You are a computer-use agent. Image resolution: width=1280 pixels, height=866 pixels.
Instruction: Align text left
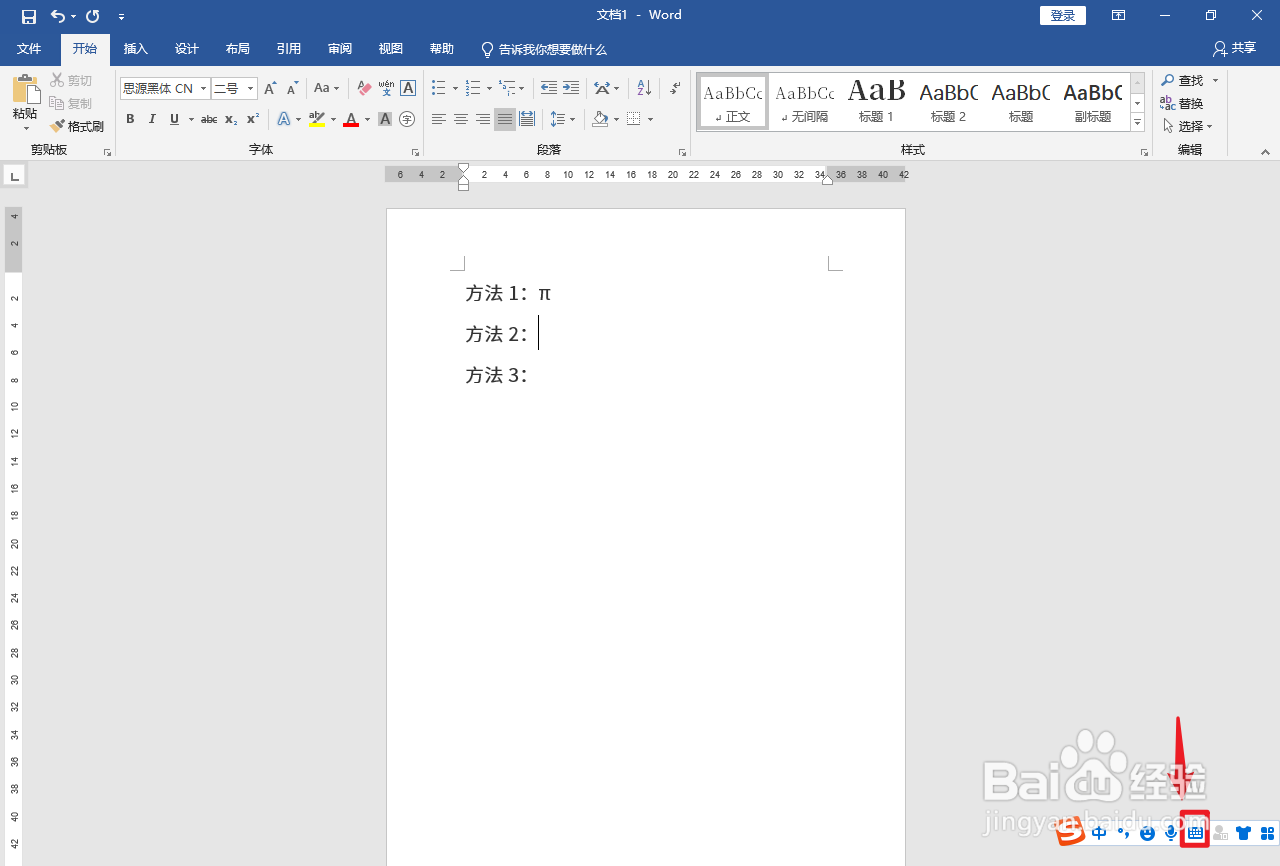click(x=439, y=119)
